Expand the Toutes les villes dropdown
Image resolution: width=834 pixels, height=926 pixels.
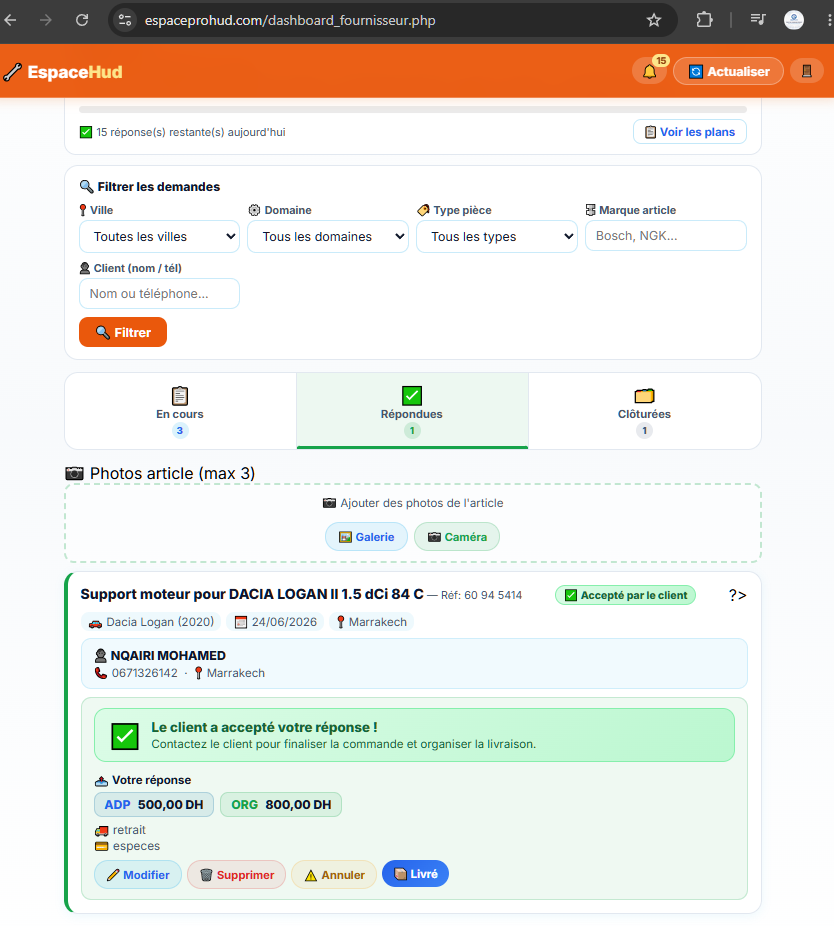[159, 237]
